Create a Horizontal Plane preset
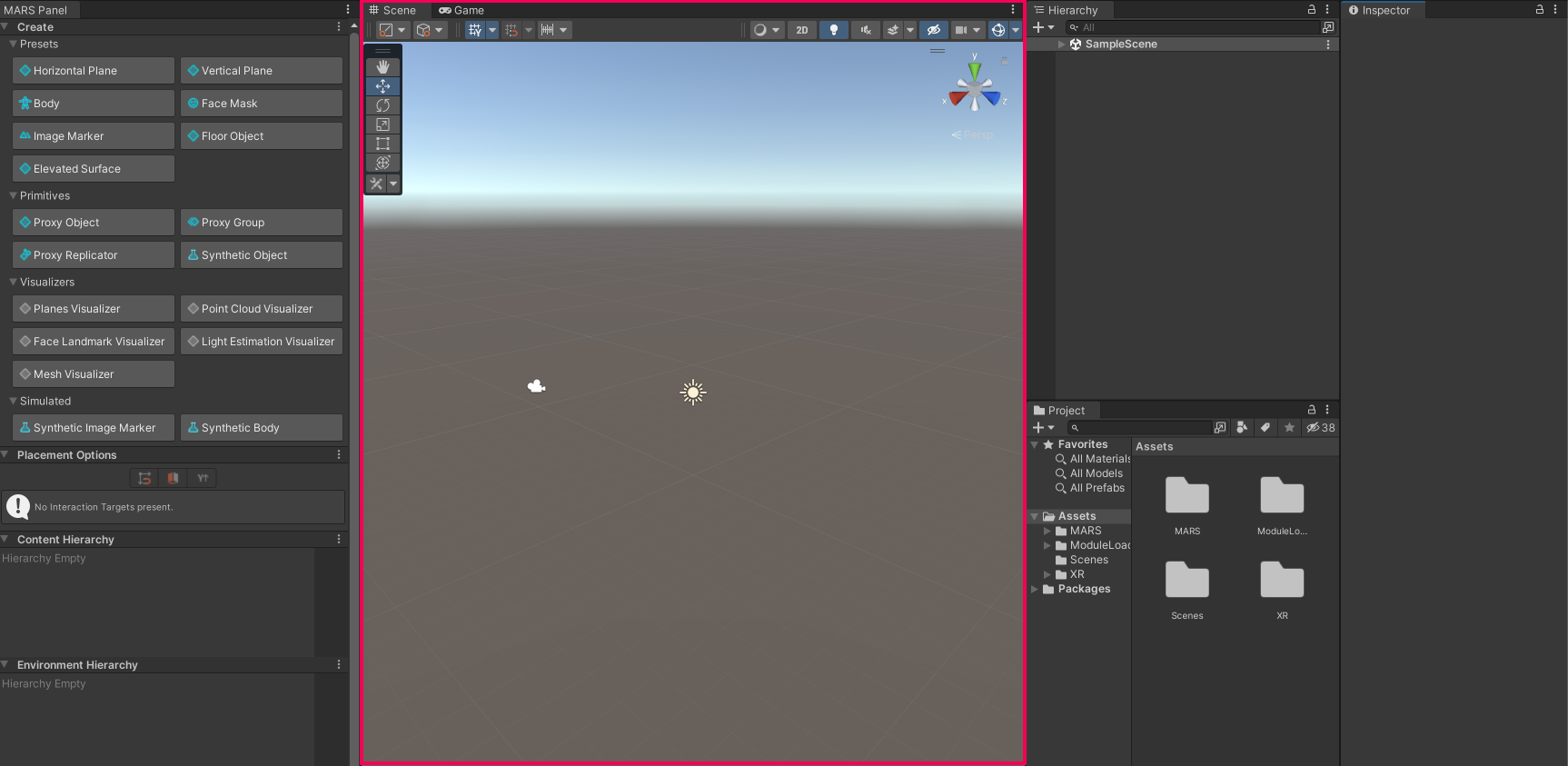This screenshot has height=766, width=1568. 94,71
